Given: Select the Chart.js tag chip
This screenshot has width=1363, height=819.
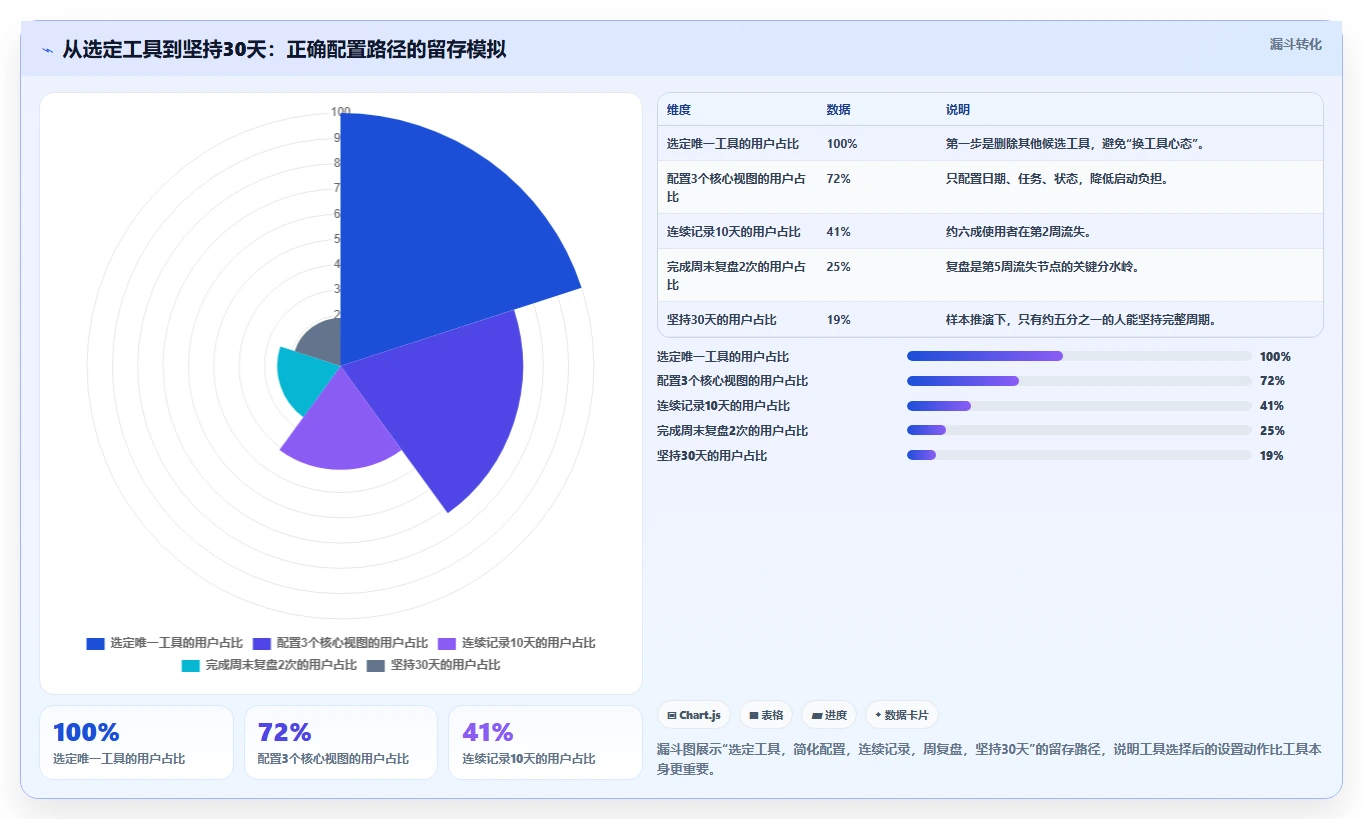Looking at the screenshot, I should click(694, 715).
